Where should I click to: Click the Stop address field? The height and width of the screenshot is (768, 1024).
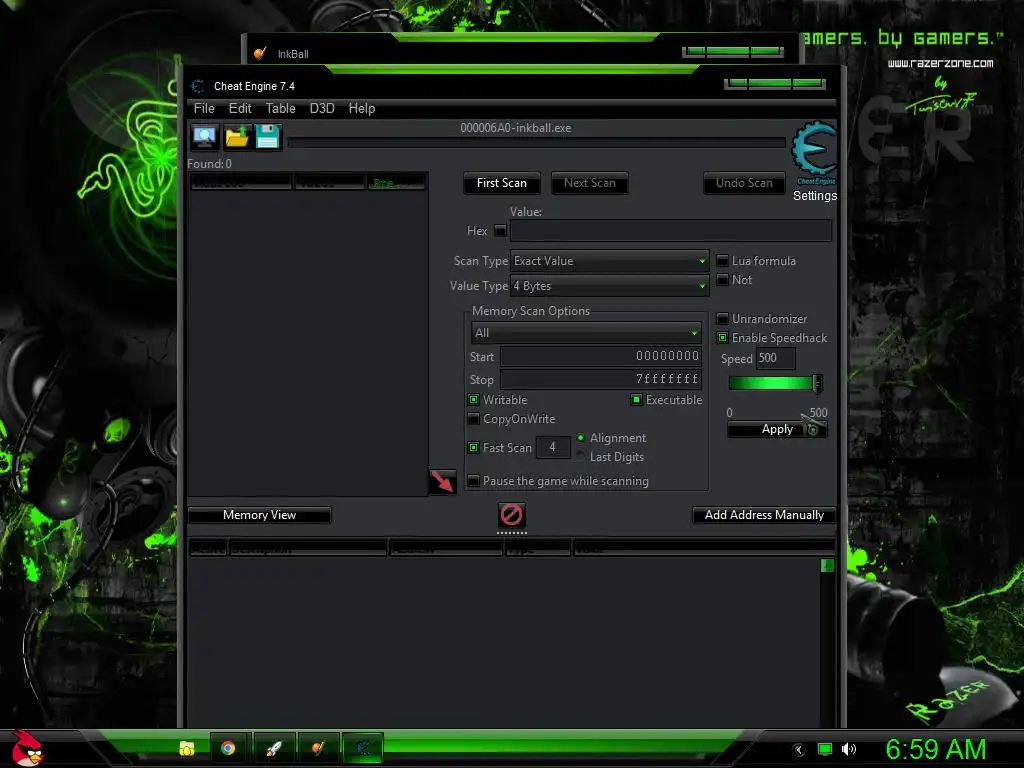tap(601, 379)
